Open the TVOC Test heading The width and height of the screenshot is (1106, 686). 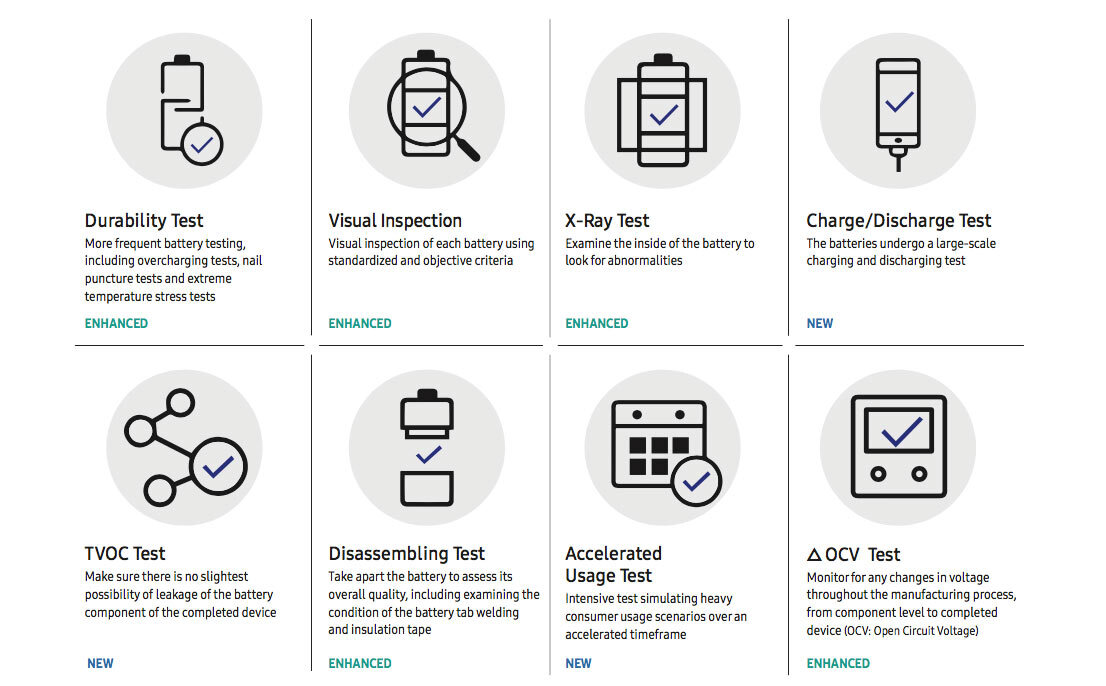point(125,554)
